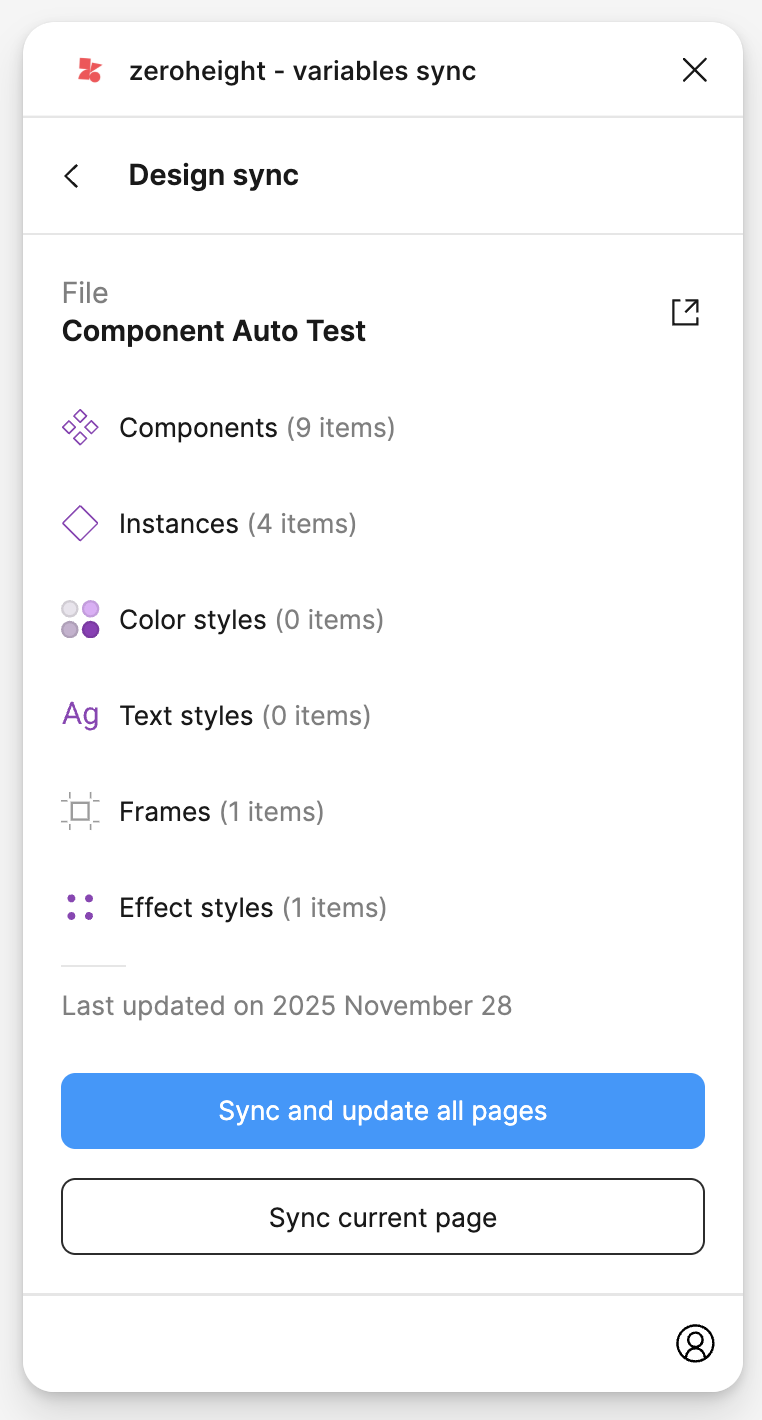
Task: Click the Color styles swatch icon
Action: coord(80,620)
